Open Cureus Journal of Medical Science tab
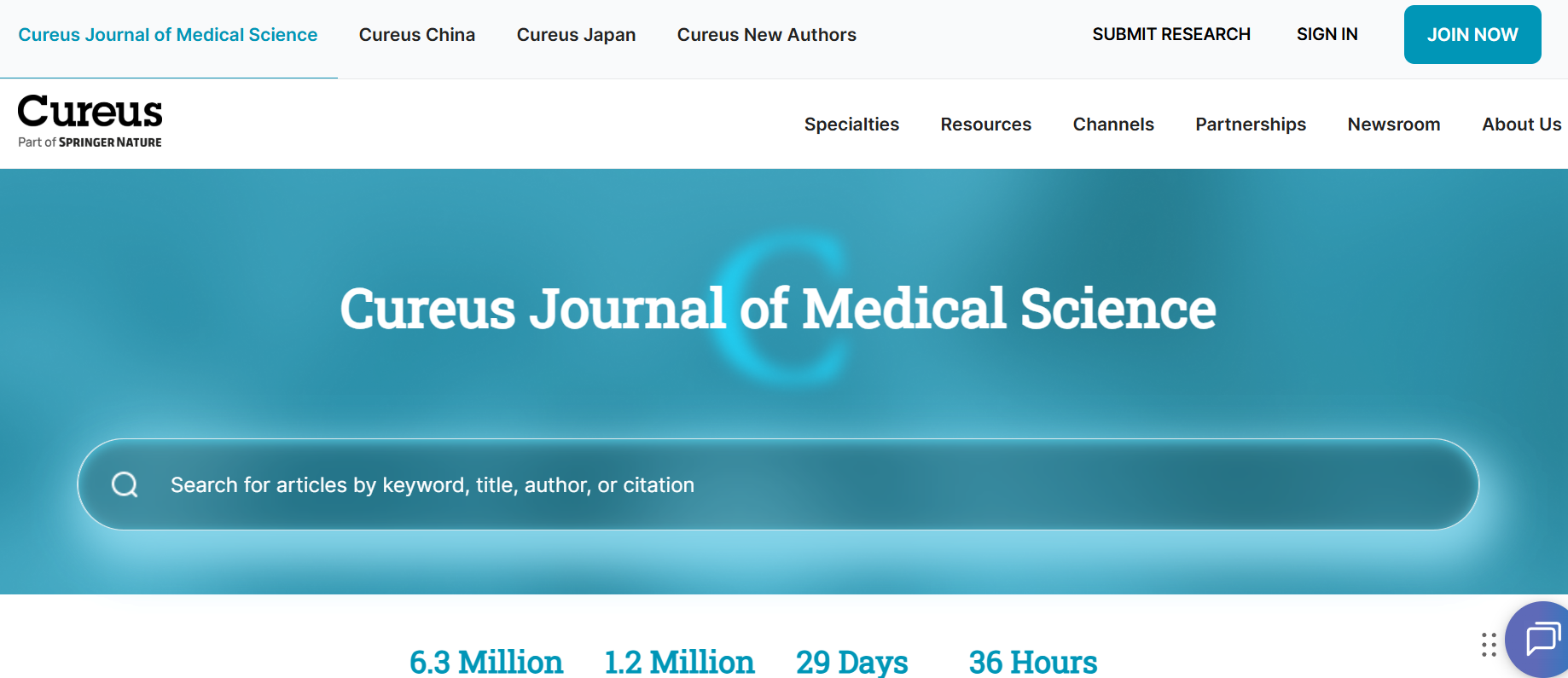The image size is (1568, 678). pyautogui.click(x=168, y=35)
